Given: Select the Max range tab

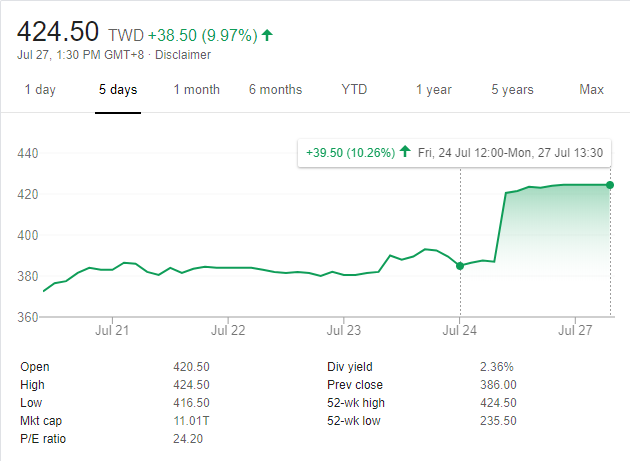Looking at the screenshot, I should (591, 90).
